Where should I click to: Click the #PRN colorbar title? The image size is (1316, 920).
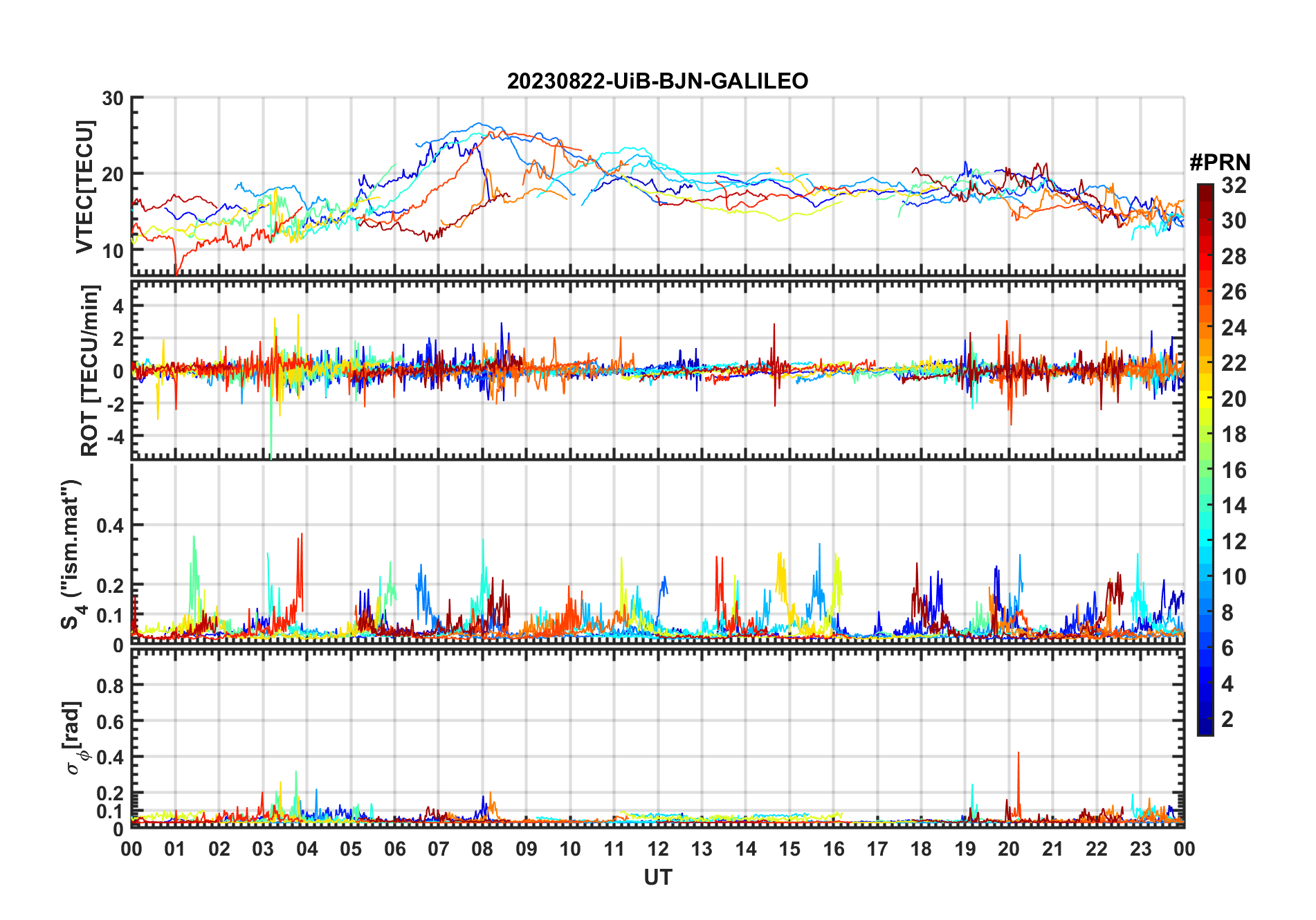point(1220,162)
